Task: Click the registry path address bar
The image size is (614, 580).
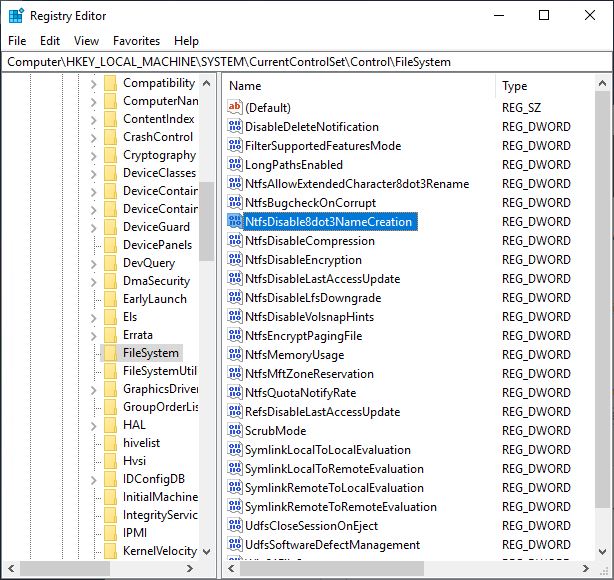Action: tap(307, 62)
